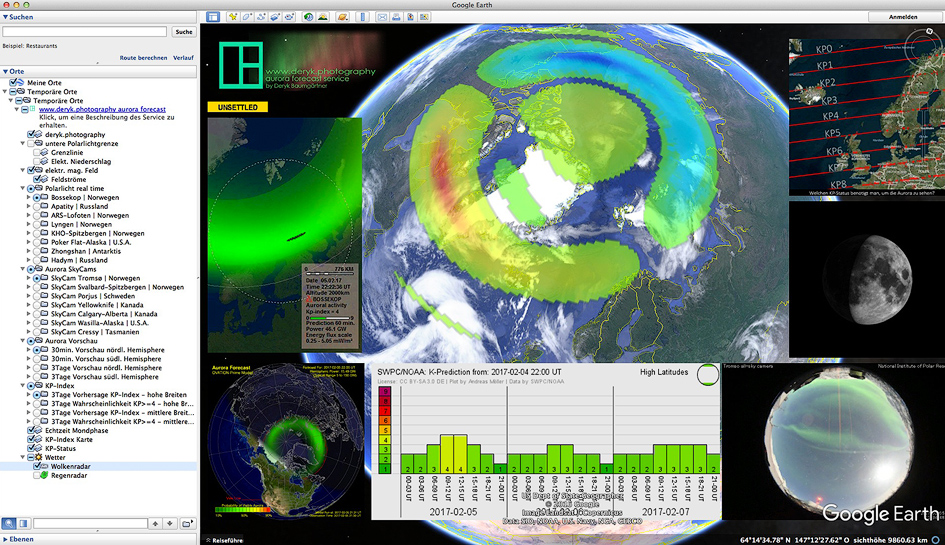Click the KP-Index map overlay thumbnail

[x=867, y=117]
